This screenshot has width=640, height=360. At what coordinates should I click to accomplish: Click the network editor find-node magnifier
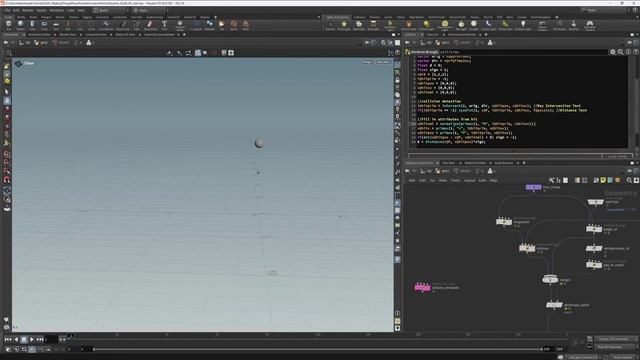click(x=629, y=180)
